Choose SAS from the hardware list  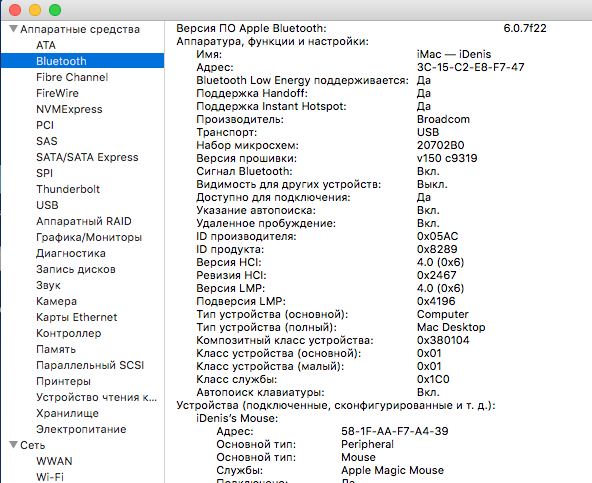(47, 141)
